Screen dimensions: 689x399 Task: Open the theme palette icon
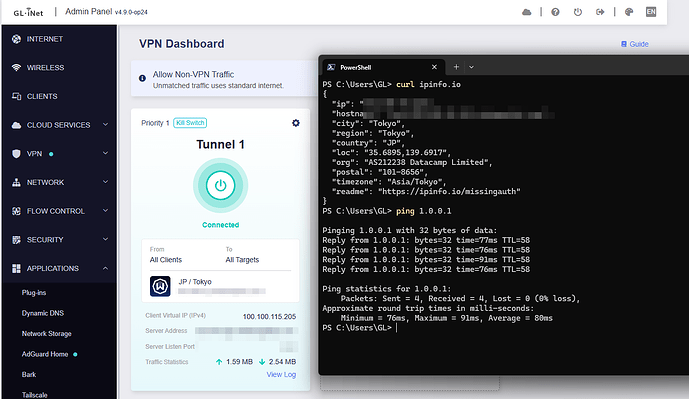pos(629,12)
